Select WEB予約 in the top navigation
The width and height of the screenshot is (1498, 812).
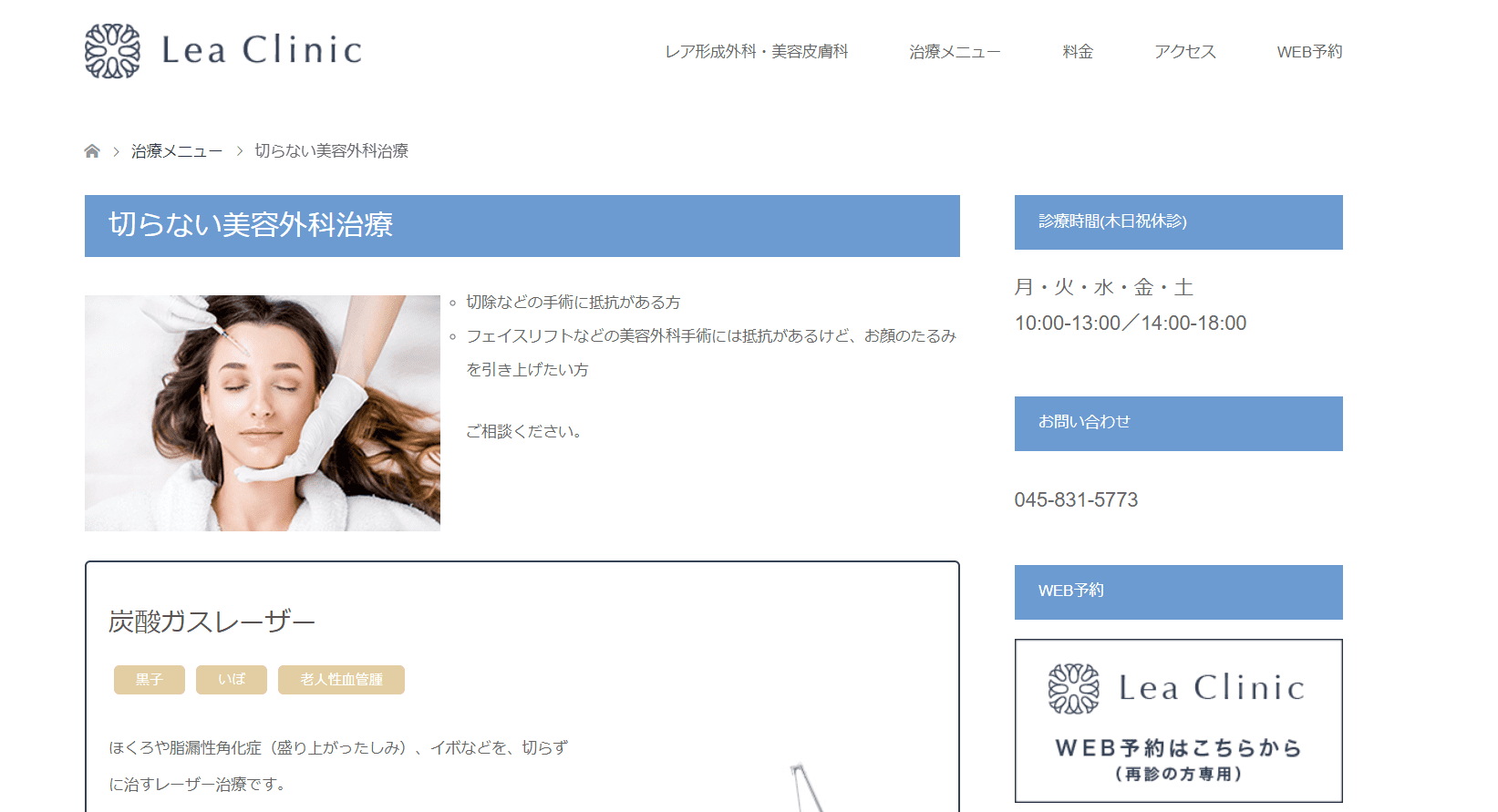(x=1308, y=52)
